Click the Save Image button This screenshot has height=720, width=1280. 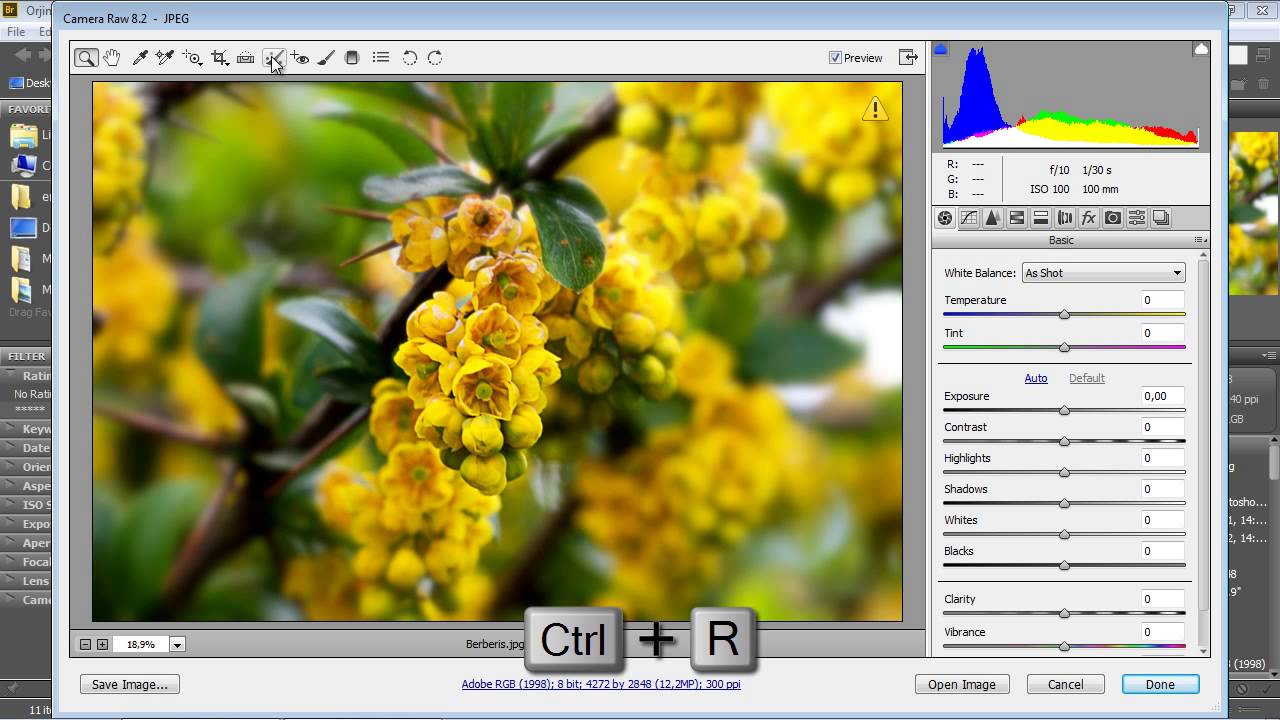coord(130,684)
